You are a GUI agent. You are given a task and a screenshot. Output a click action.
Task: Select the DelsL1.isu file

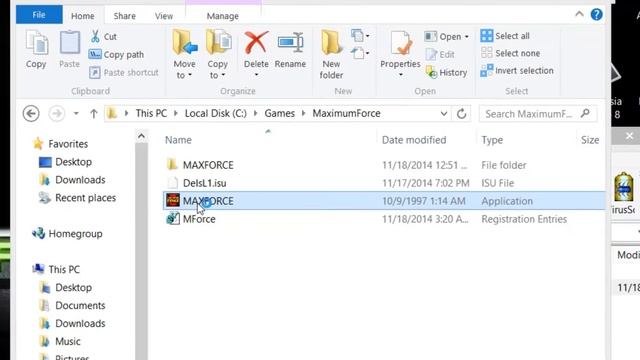(204, 183)
